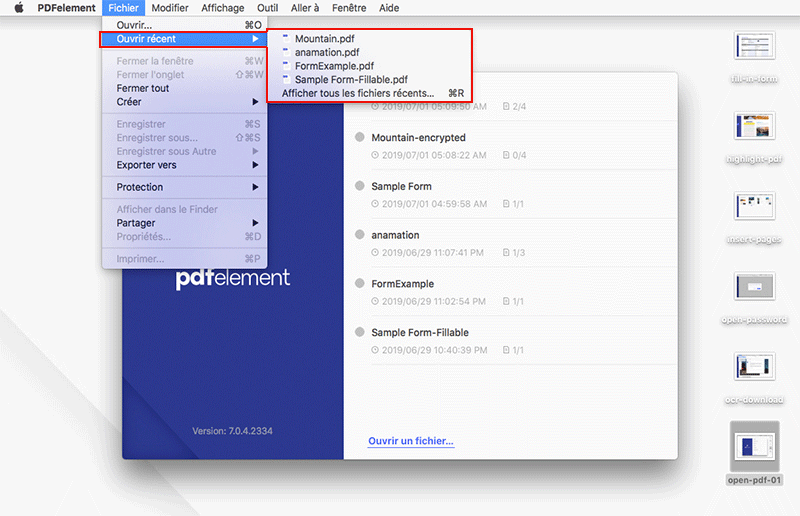Click the page count icon under FormExample
Viewport: 800px width, 516px height.
pos(506,301)
